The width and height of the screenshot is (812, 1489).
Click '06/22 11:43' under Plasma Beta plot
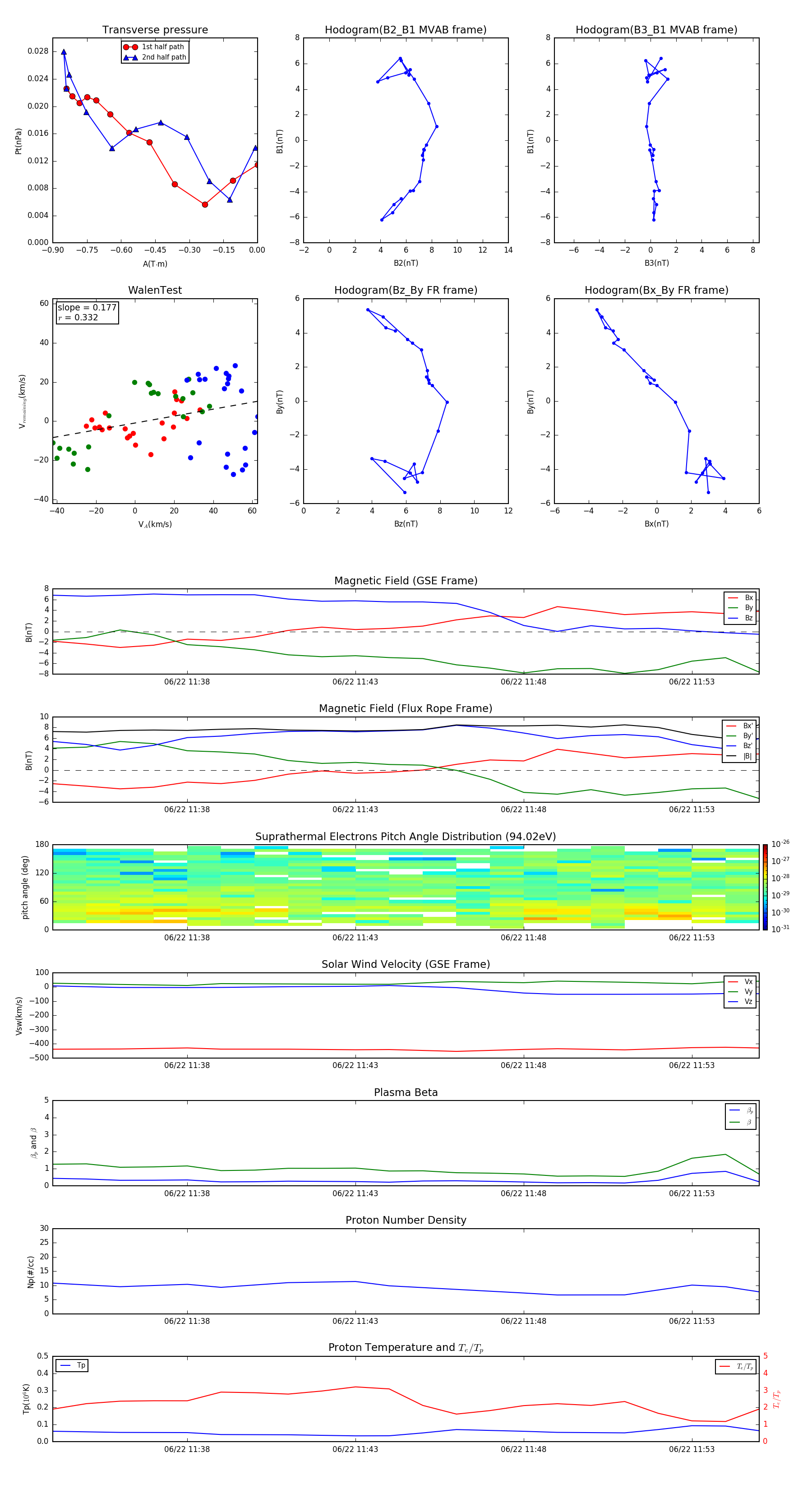[355, 1193]
